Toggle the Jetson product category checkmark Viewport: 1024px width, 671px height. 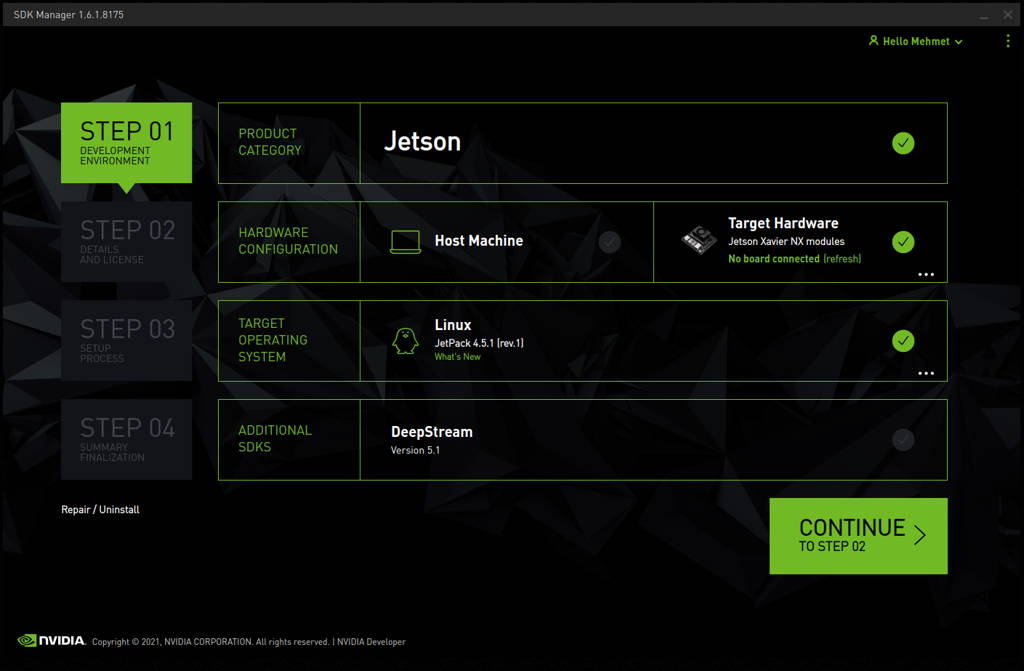point(903,143)
